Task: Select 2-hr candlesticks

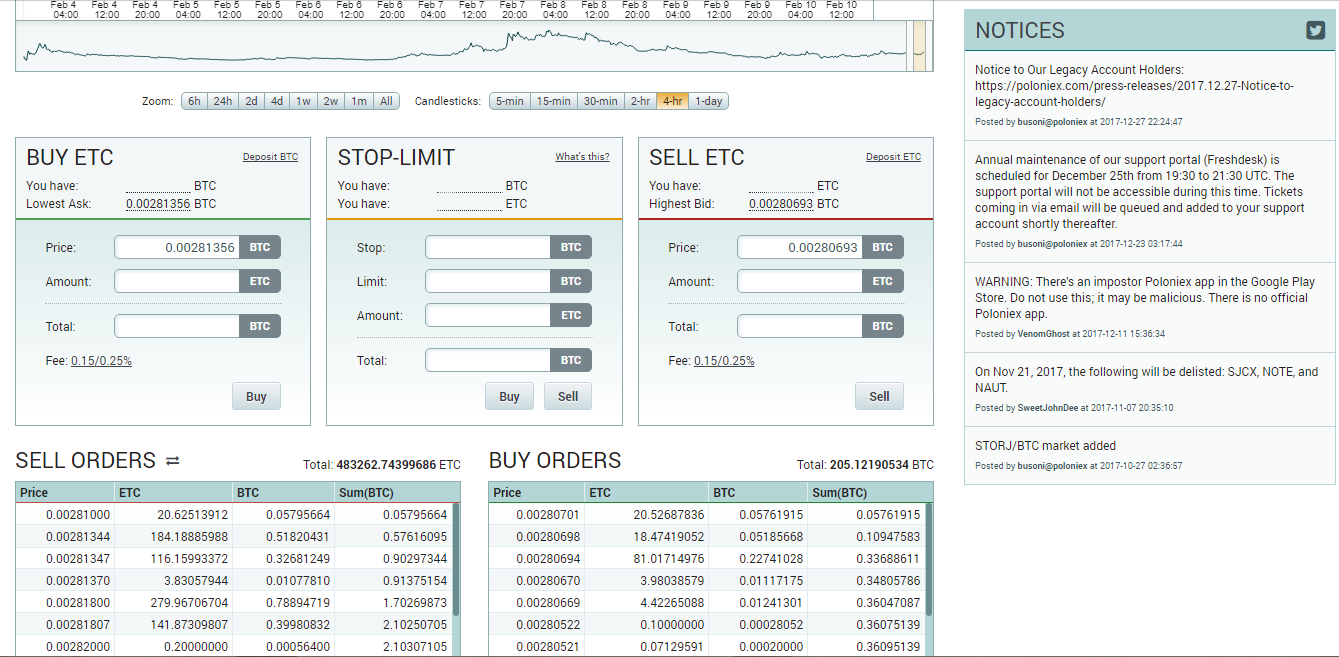Action: coord(640,101)
